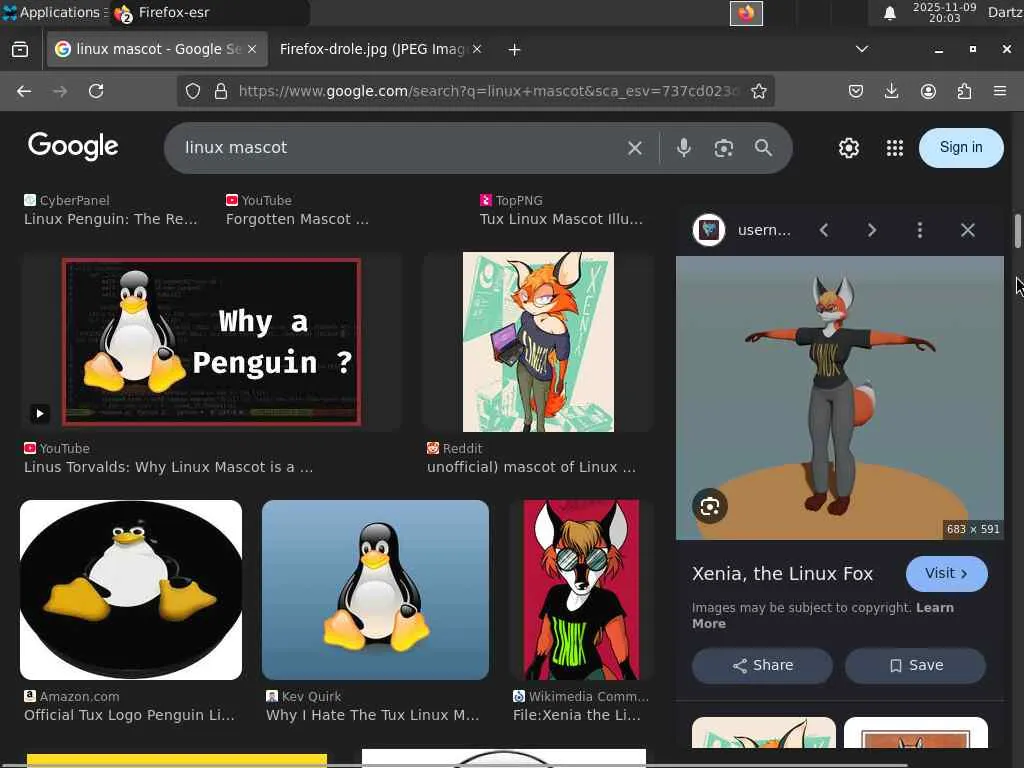Go to the Google homepage logo
Image resolution: width=1024 pixels, height=768 pixels.
coord(73,146)
